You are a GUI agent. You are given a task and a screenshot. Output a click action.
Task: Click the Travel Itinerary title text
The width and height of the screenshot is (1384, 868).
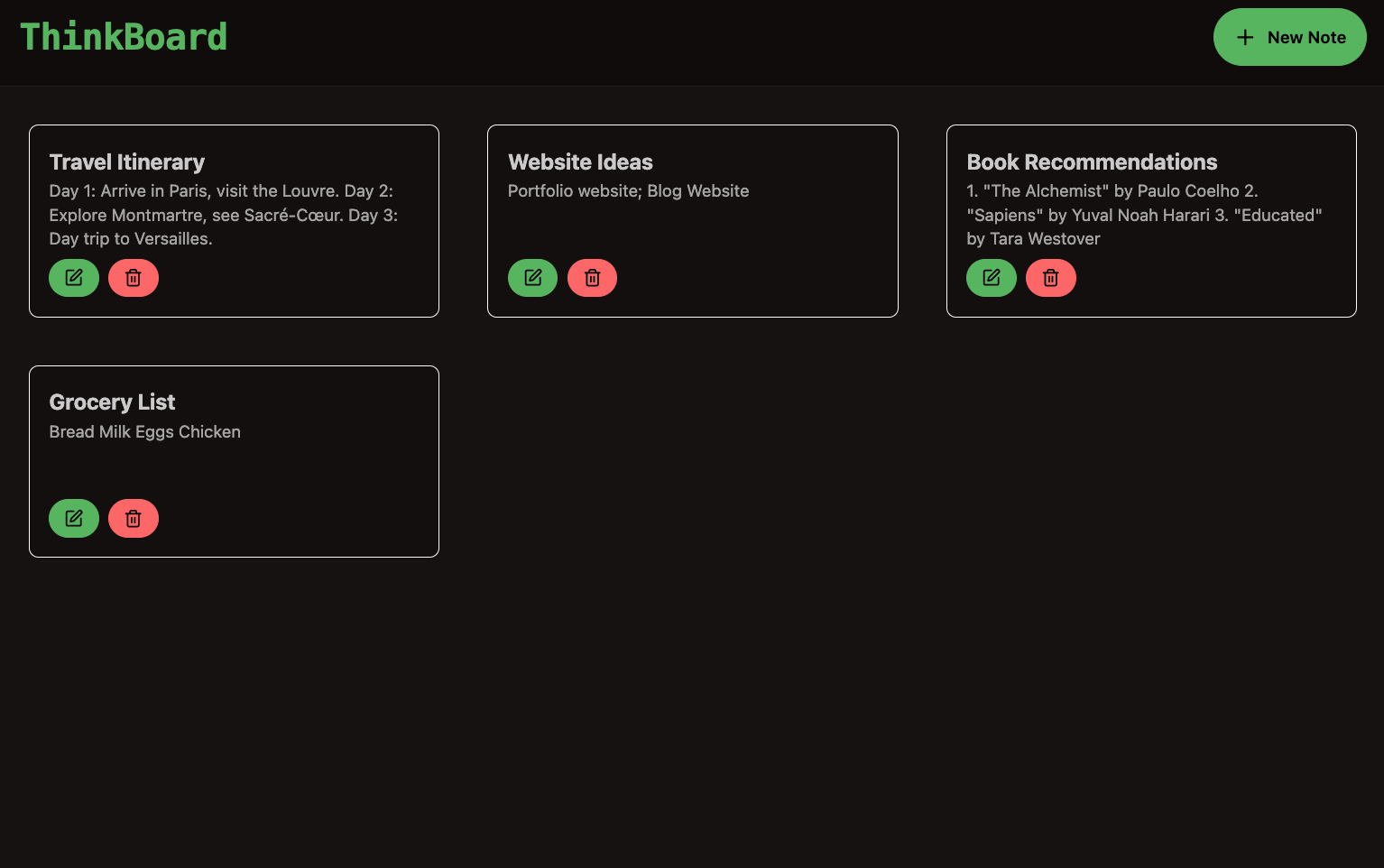pyautogui.click(x=126, y=162)
